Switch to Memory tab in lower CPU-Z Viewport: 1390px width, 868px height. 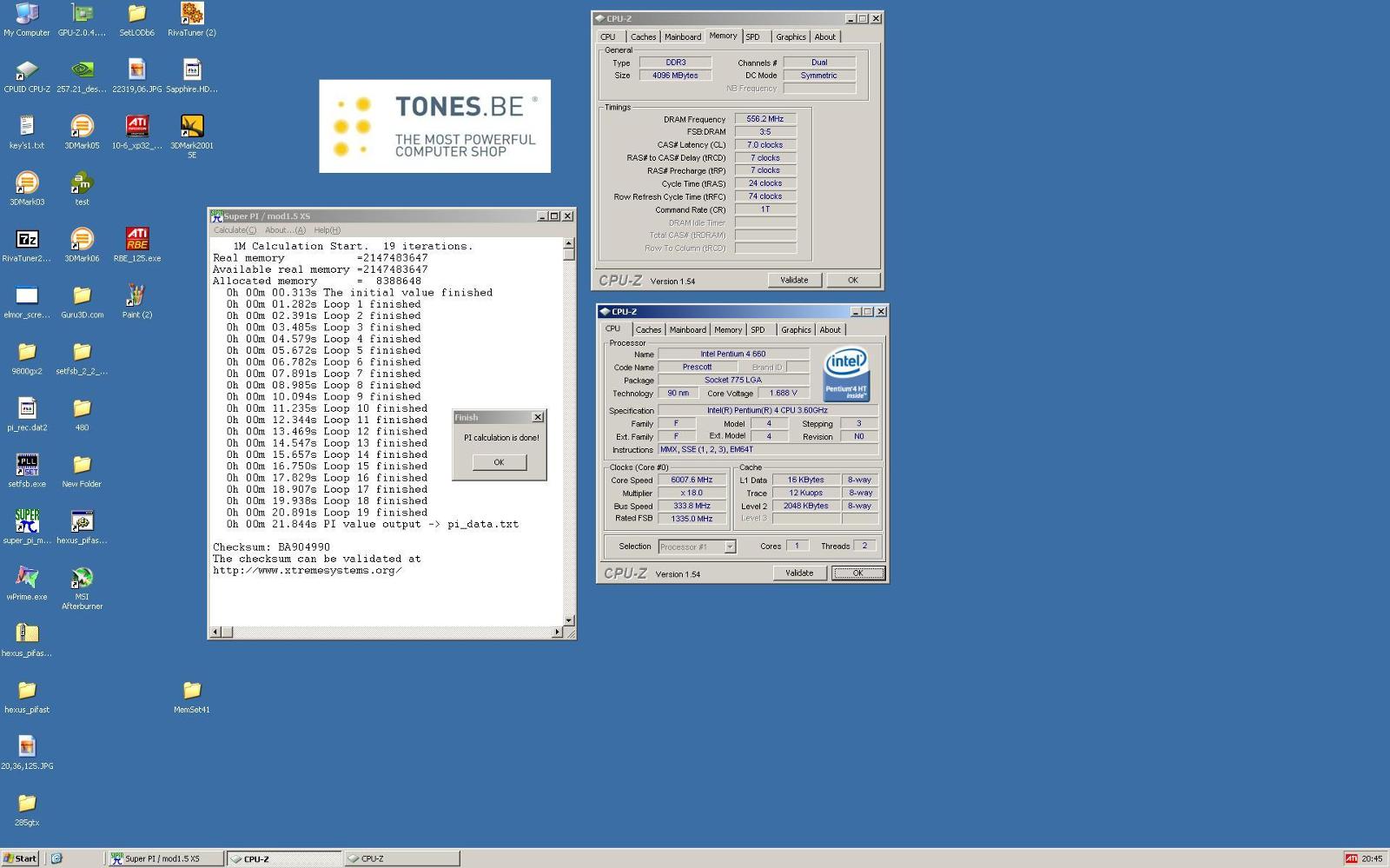pos(728,329)
